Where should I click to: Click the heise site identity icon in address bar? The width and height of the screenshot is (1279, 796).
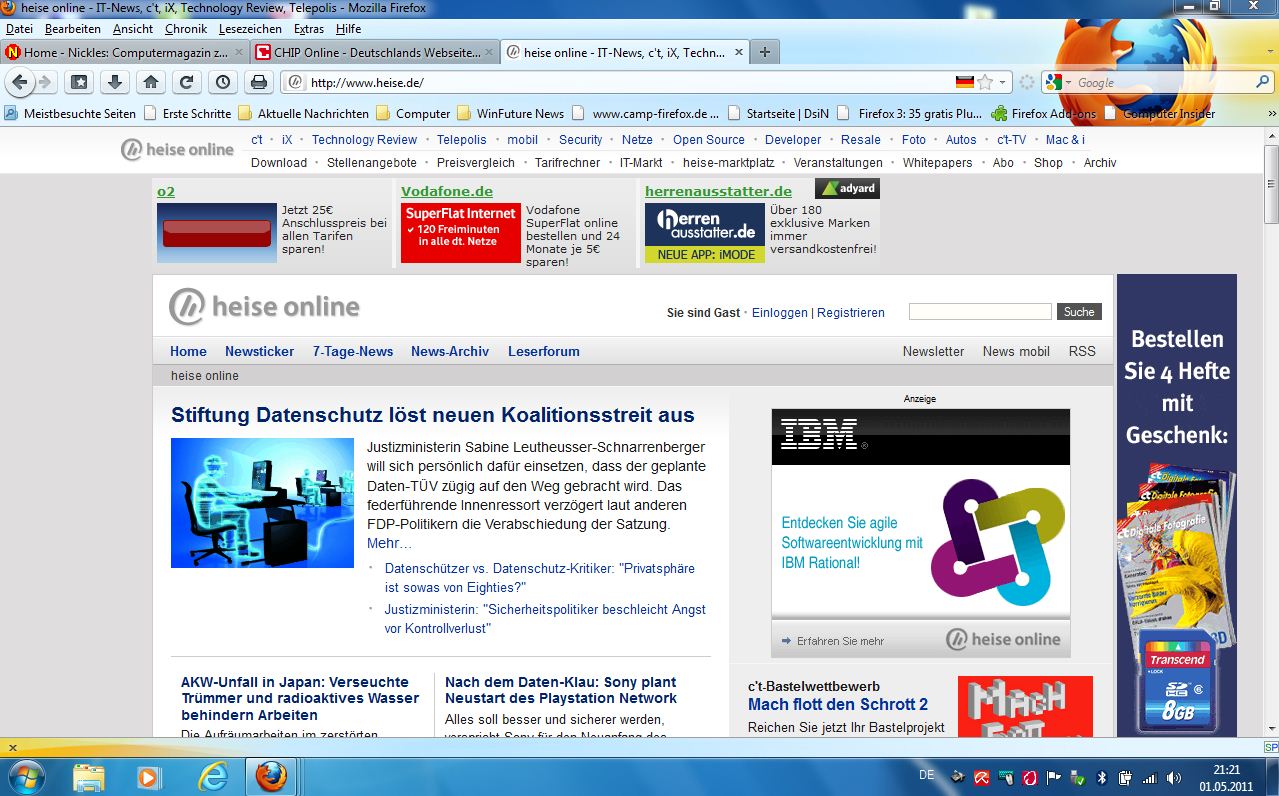[x=295, y=82]
